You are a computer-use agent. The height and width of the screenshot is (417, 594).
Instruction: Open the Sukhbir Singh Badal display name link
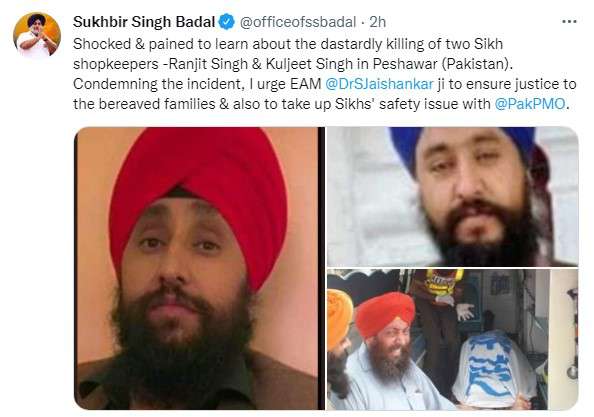pyautogui.click(x=144, y=22)
